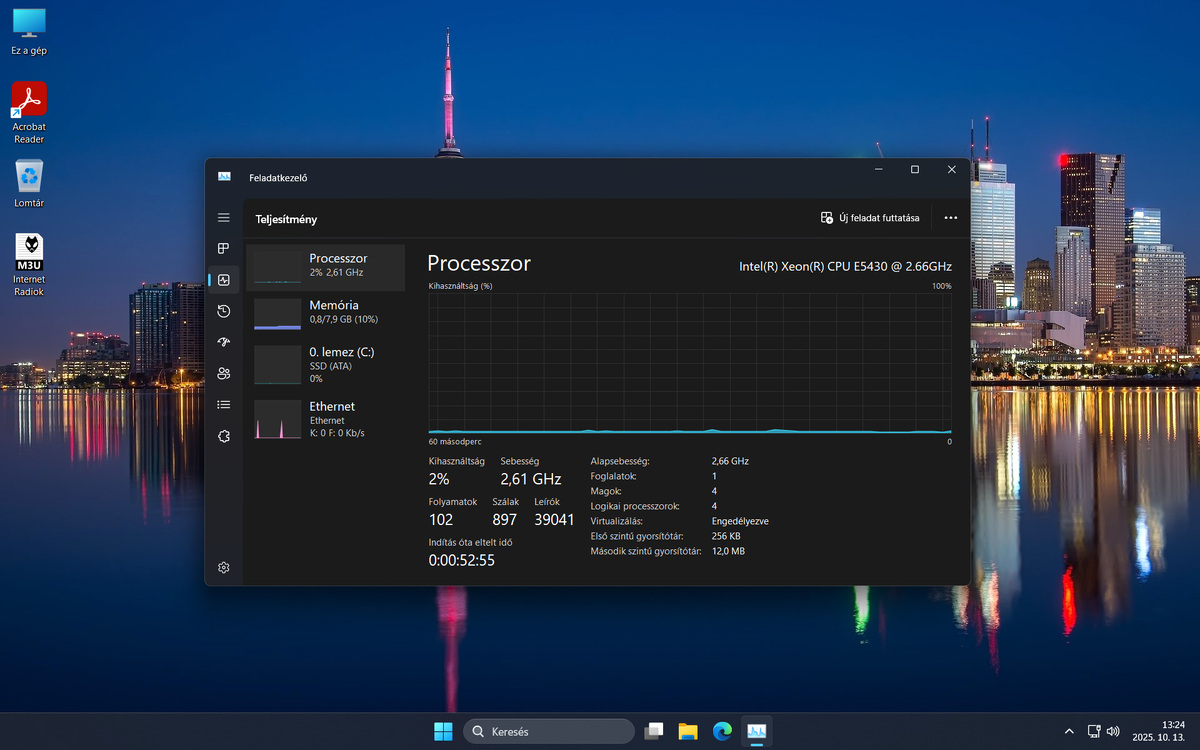Select the Acrobat Reader desktop shortcut
The height and width of the screenshot is (750, 1200).
(29, 112)
